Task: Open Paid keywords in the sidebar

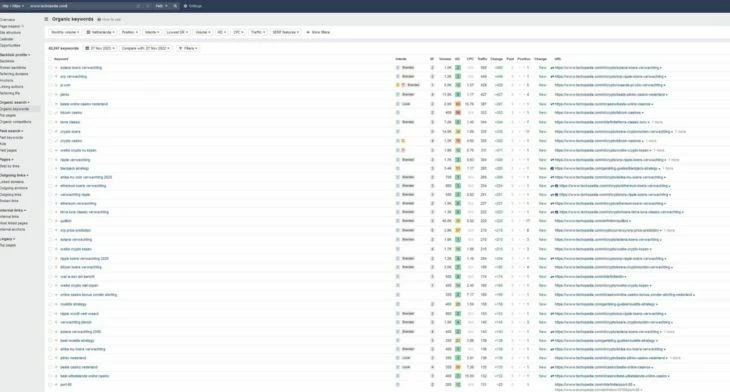Action: (x=12, y=137)
